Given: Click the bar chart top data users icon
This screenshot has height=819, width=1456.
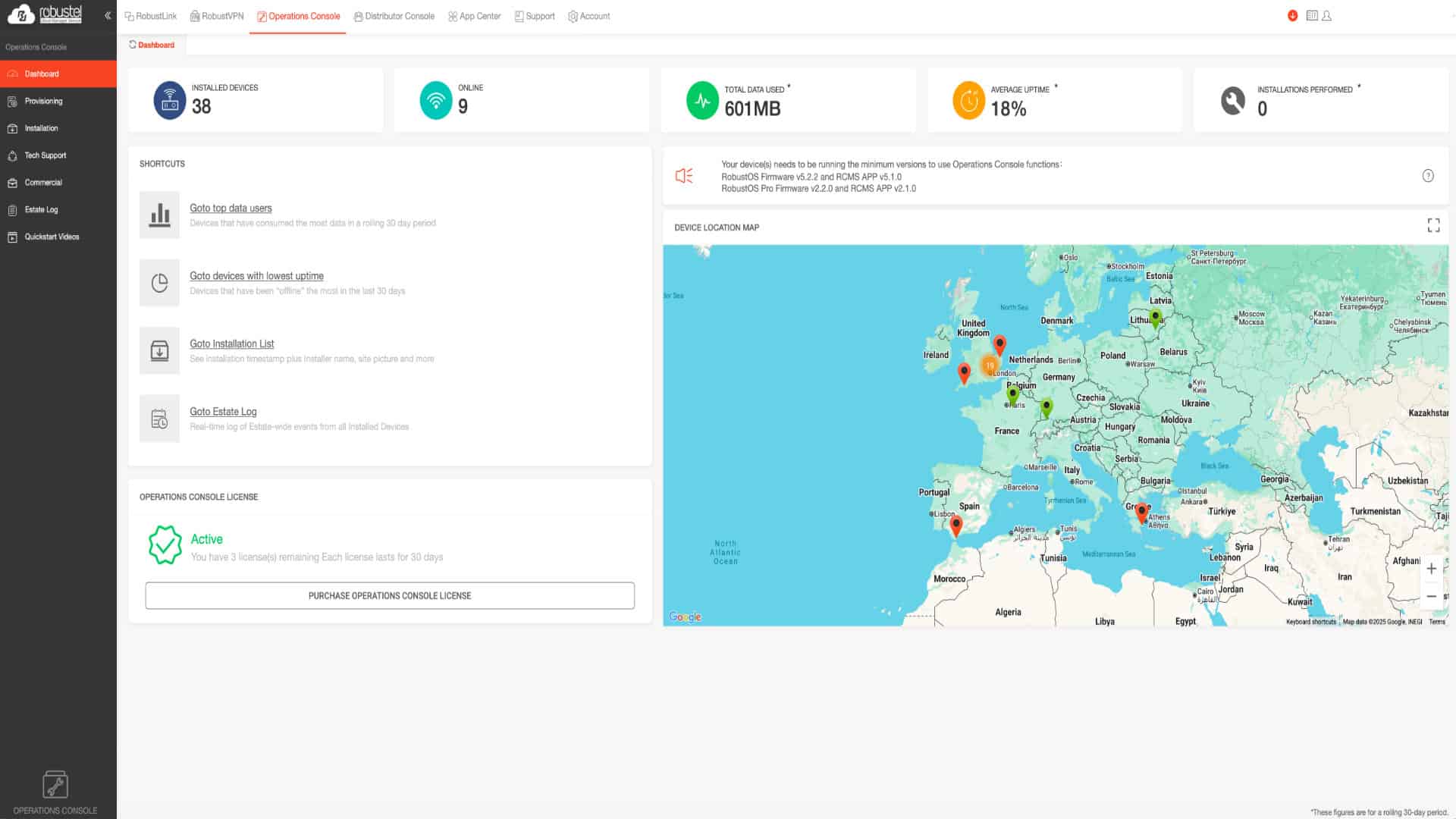Looking at the screenshot, I should tap(159, 215).
